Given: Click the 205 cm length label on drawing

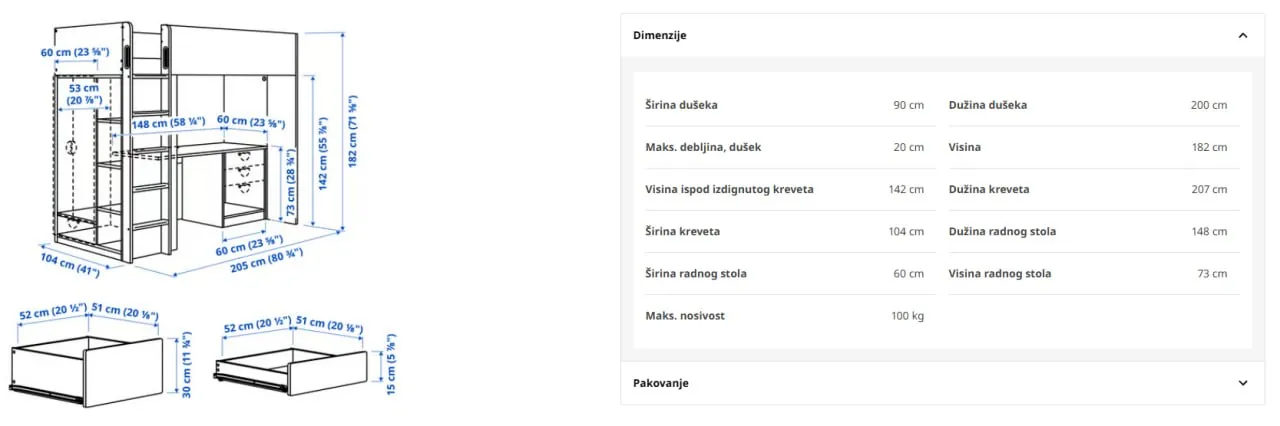Looking at the screenshot, I should click(260, 258).
